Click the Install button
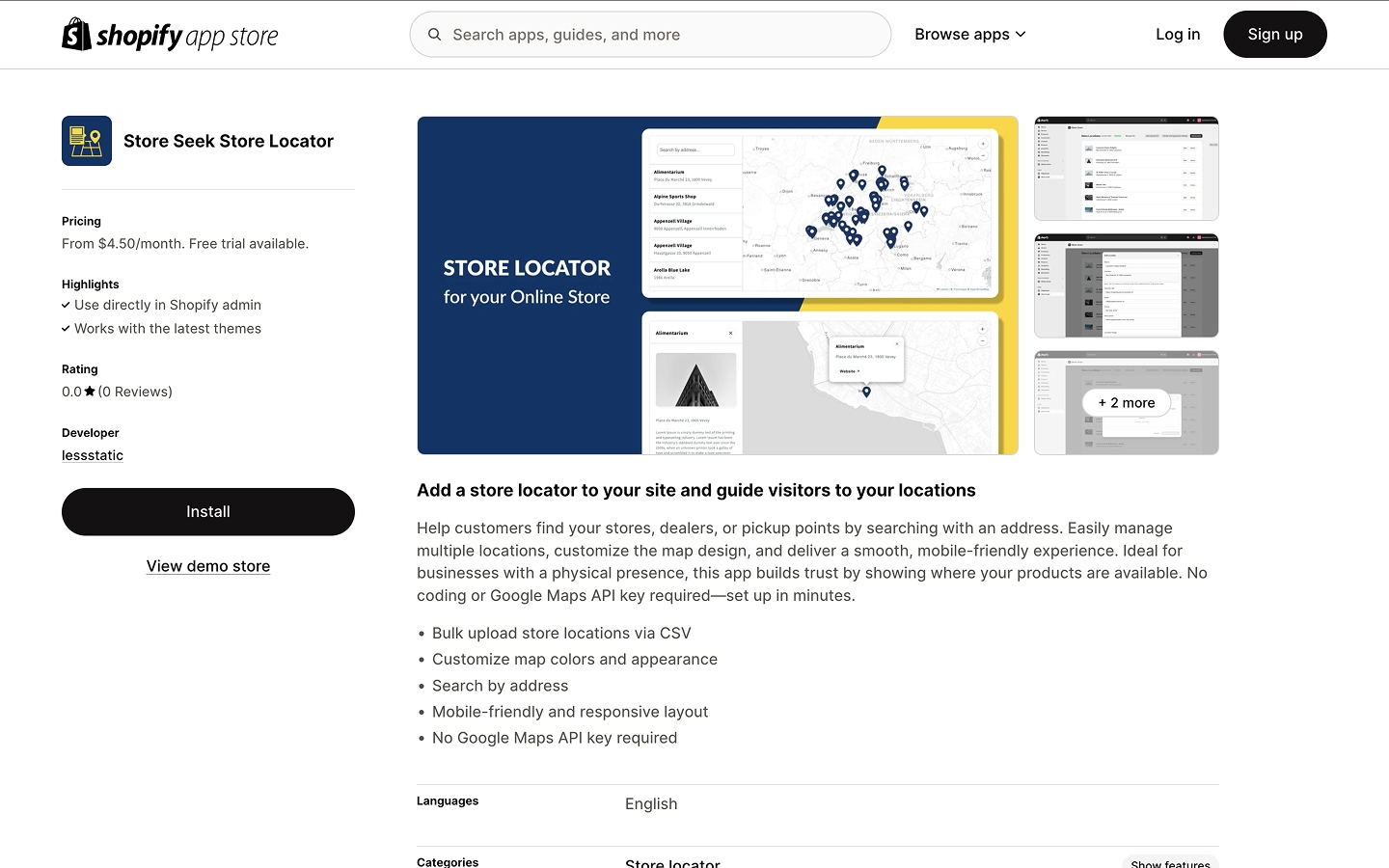This screenshot has width=1389, height=868. (207, 511)
